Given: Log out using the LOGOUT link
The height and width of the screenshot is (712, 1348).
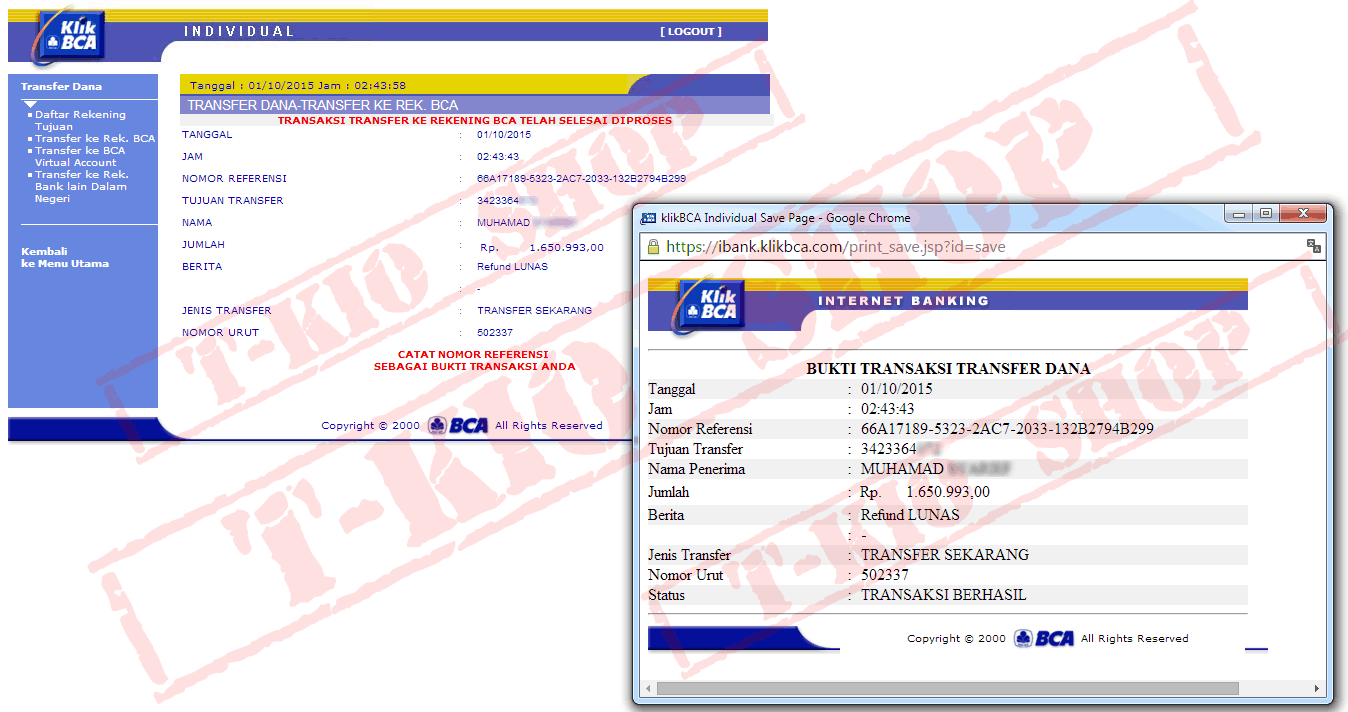Looking at the screenshot, I should [690, 31].
